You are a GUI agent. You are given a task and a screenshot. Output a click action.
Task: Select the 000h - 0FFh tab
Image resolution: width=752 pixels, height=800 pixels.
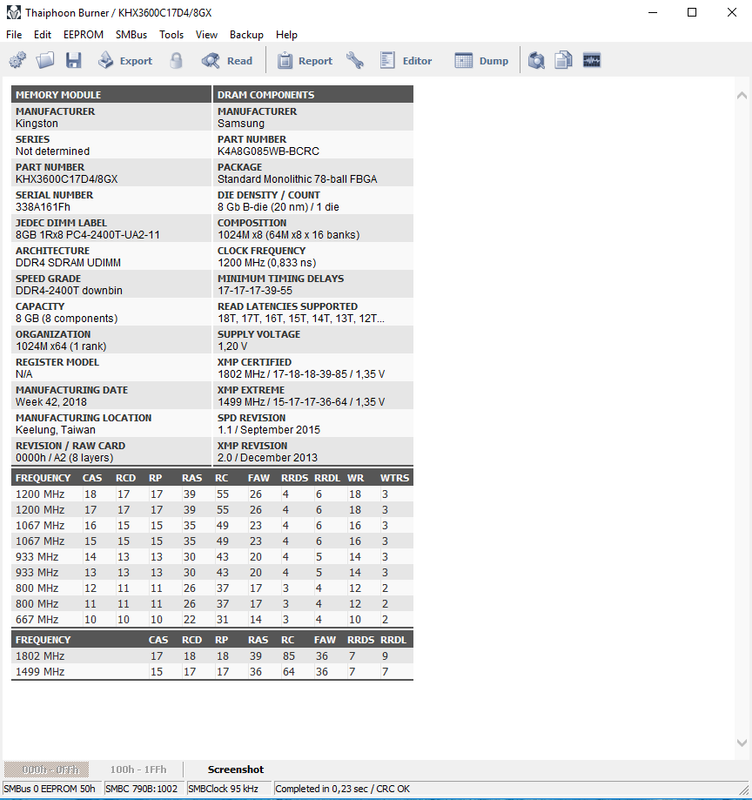pos(46,769)
